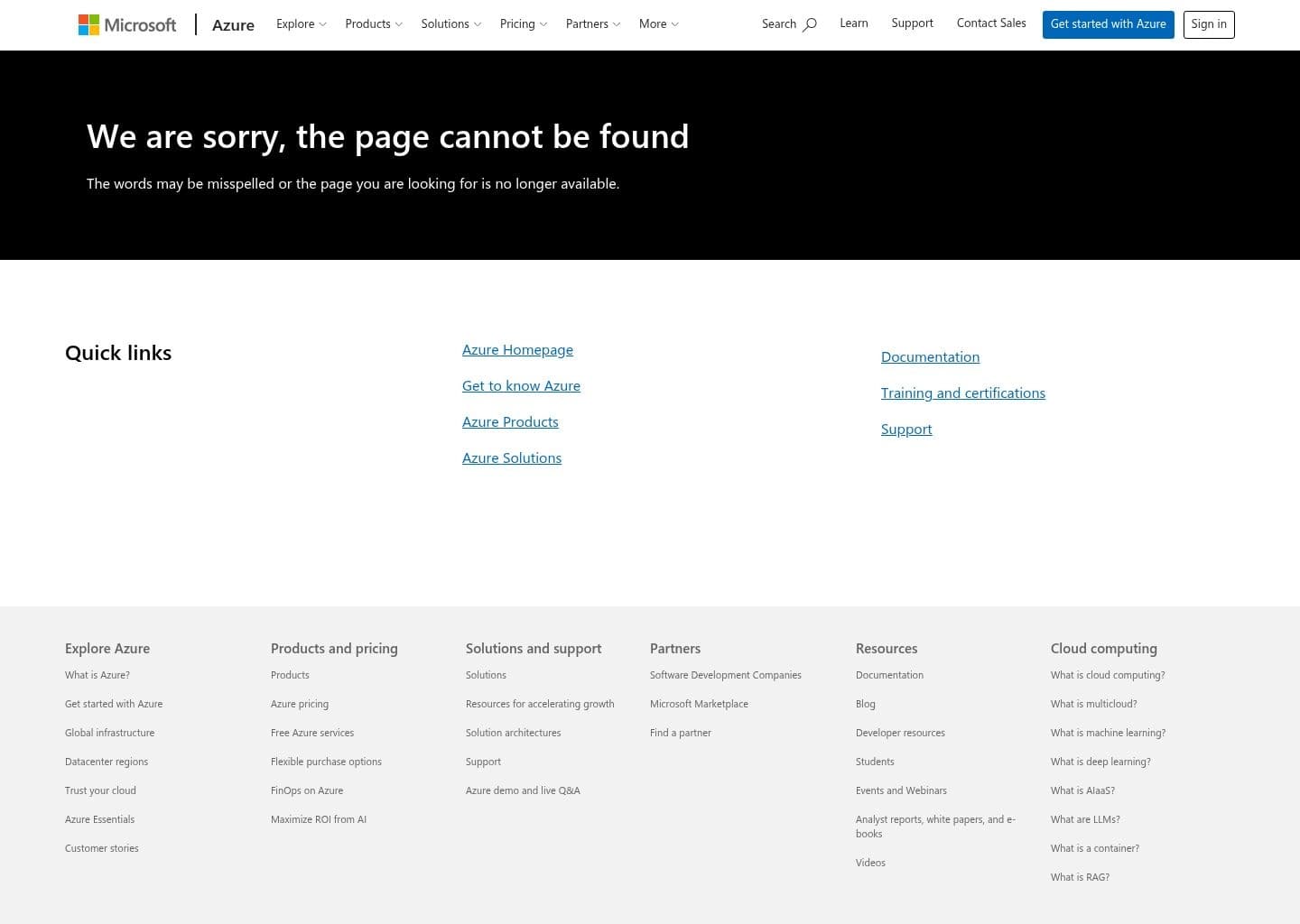
Task: Open What is a container? link
Action: [x=1095, y=848]
